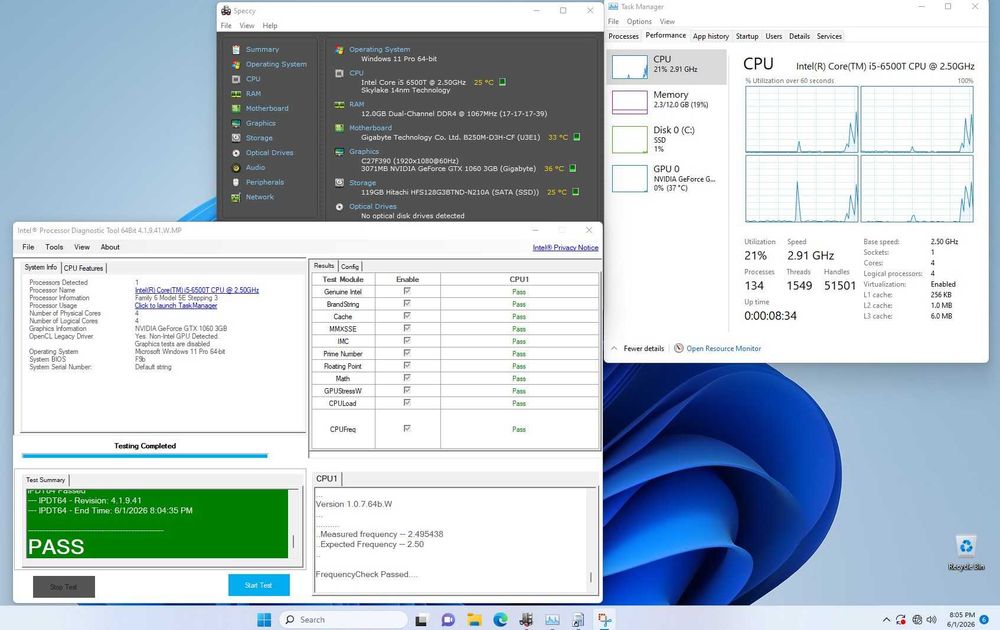Click graphics temperature indicator icon beside 36 °C
Screen dimensions: 1000x630
click(x=572, y=168)
